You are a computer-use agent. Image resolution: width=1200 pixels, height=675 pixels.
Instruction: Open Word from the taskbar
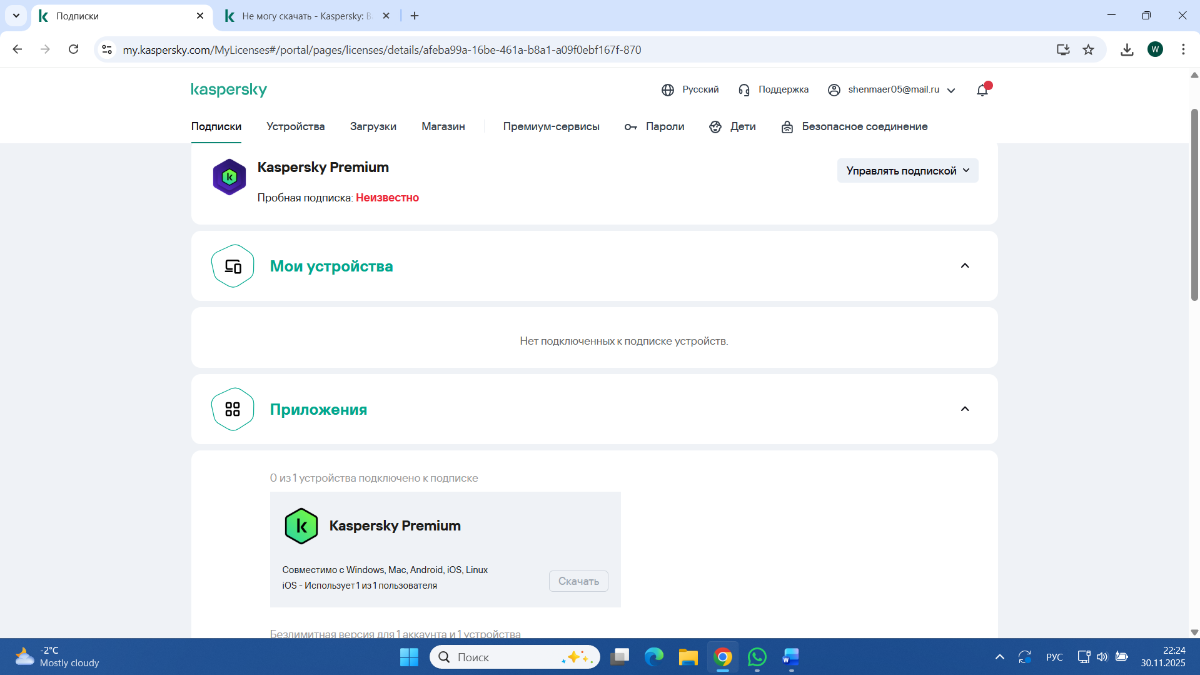[791, 657]
